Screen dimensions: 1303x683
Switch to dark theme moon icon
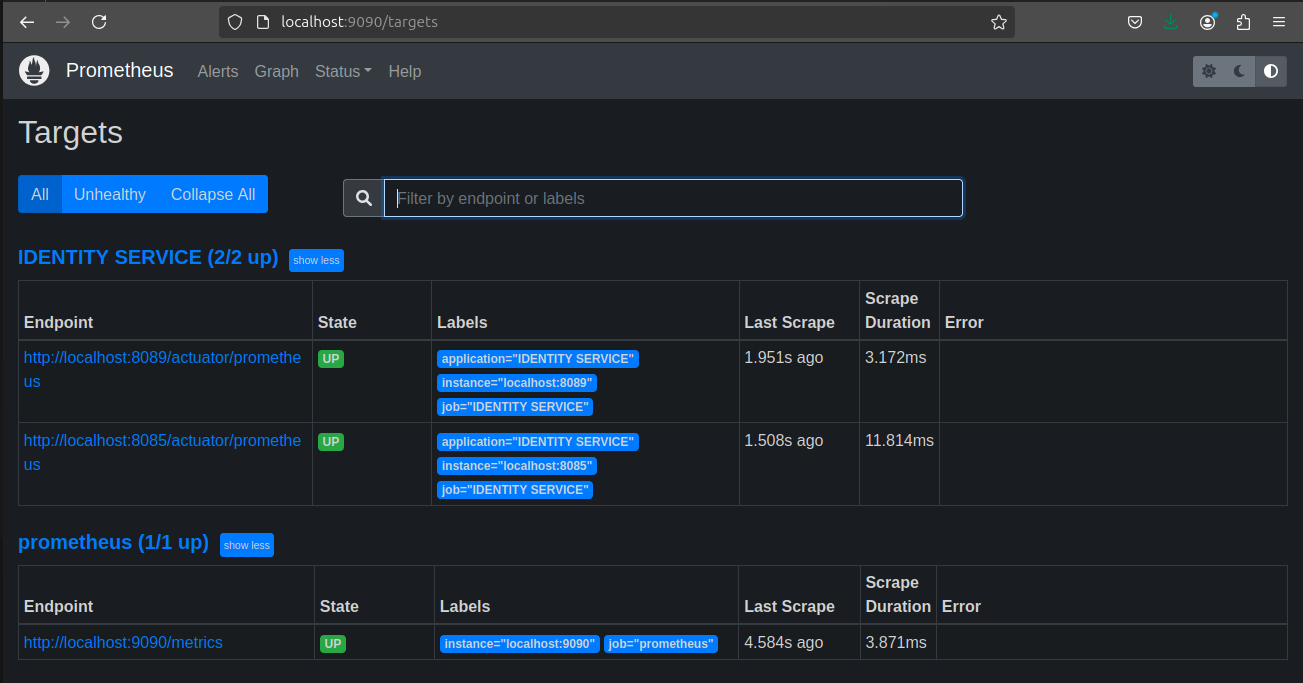pyautogui.click(x=1240, y=71)
